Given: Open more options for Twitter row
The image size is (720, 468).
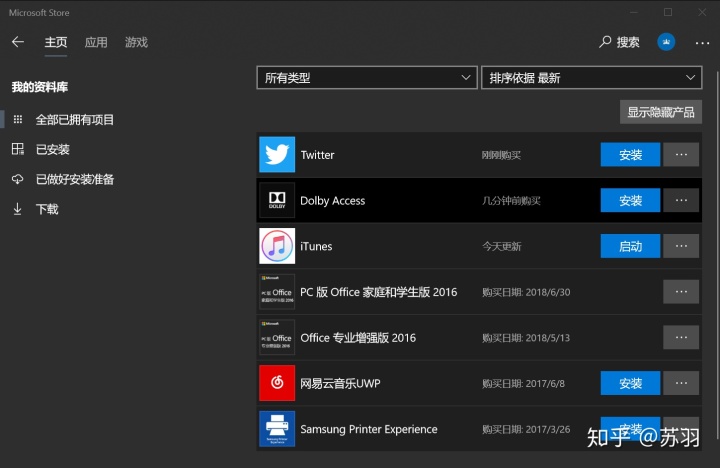Looking at the screenshot, I should (681, 154).
